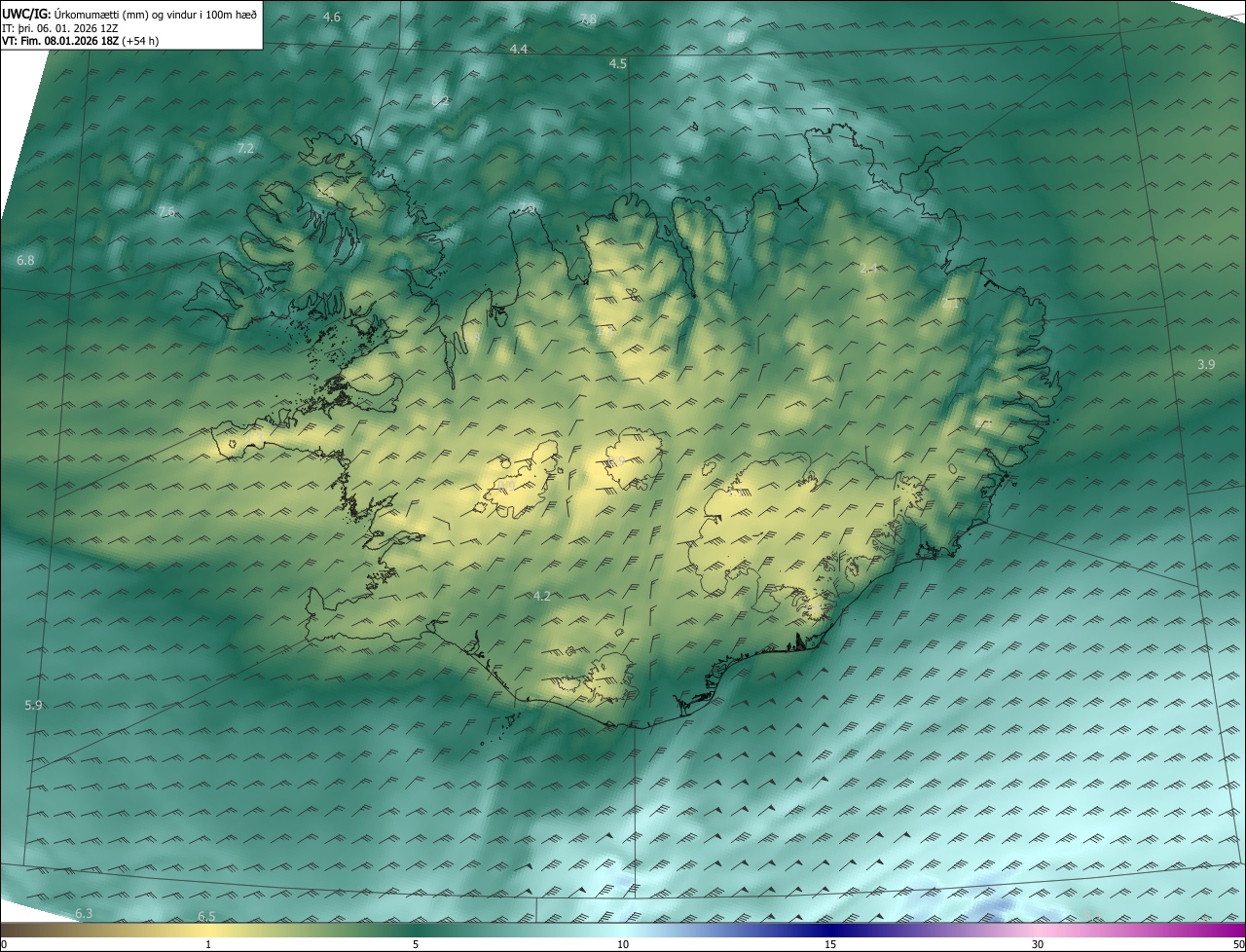Click the map value label 7.9

527,208
